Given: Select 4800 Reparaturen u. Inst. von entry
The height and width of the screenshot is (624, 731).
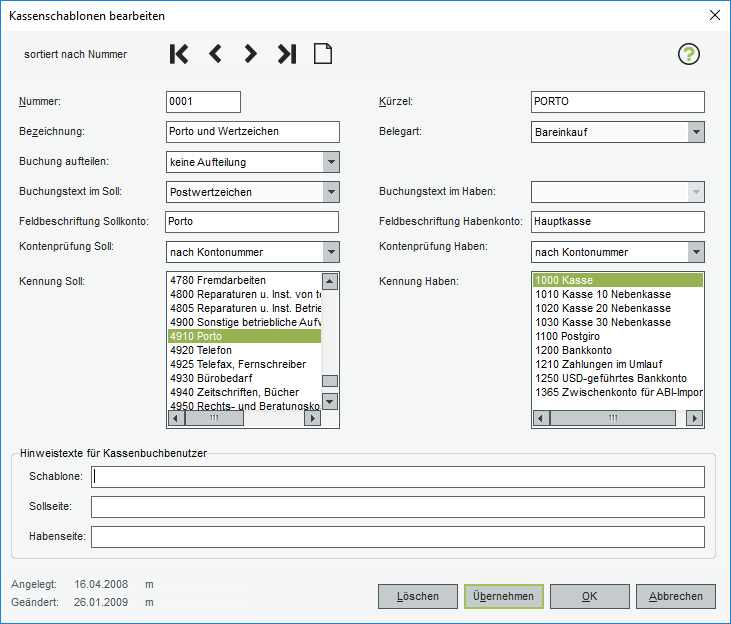Looking at the screenshot, I should [x=244, y=294].
